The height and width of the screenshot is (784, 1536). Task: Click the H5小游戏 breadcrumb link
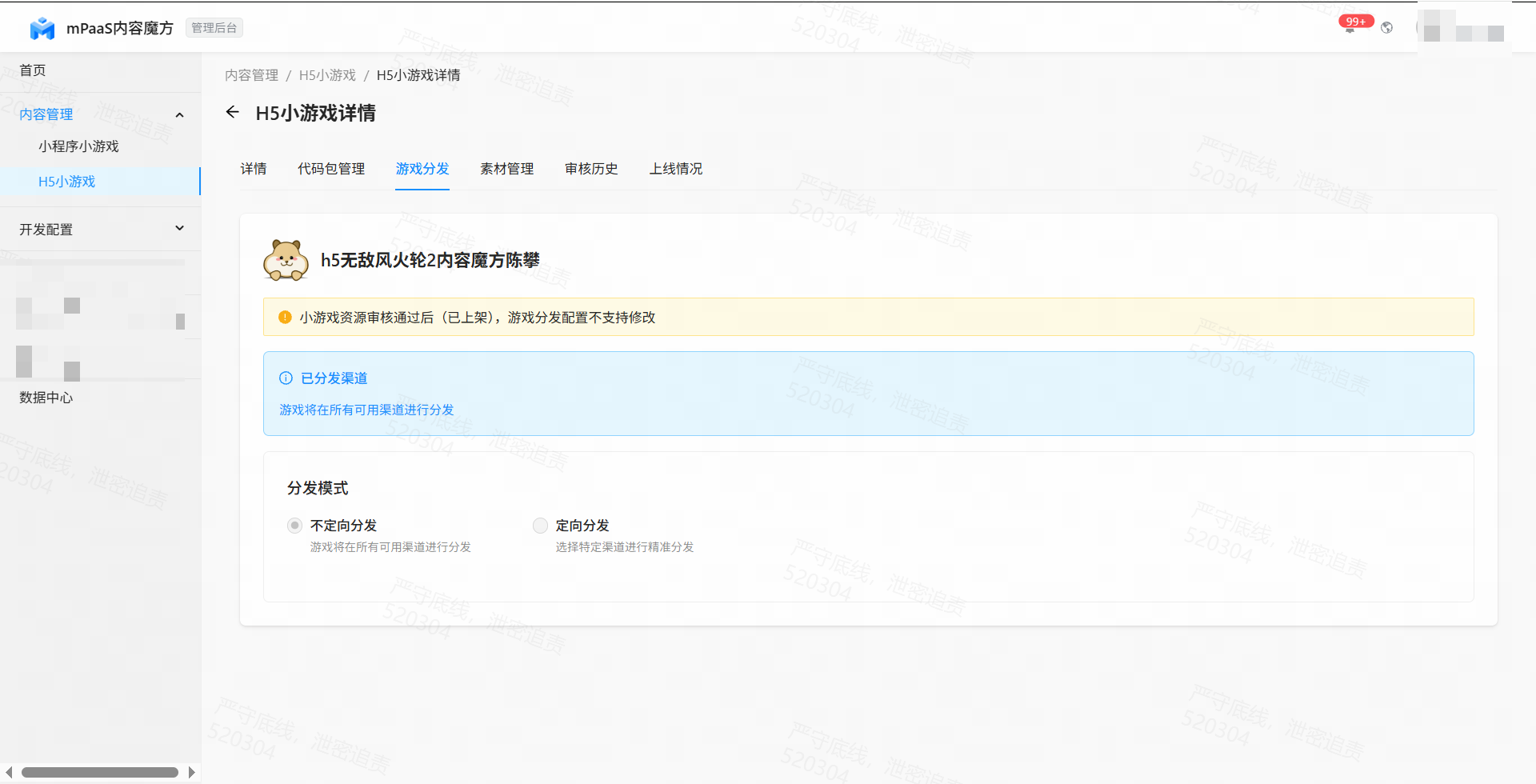pyautogui.click(x=327, y=75)
